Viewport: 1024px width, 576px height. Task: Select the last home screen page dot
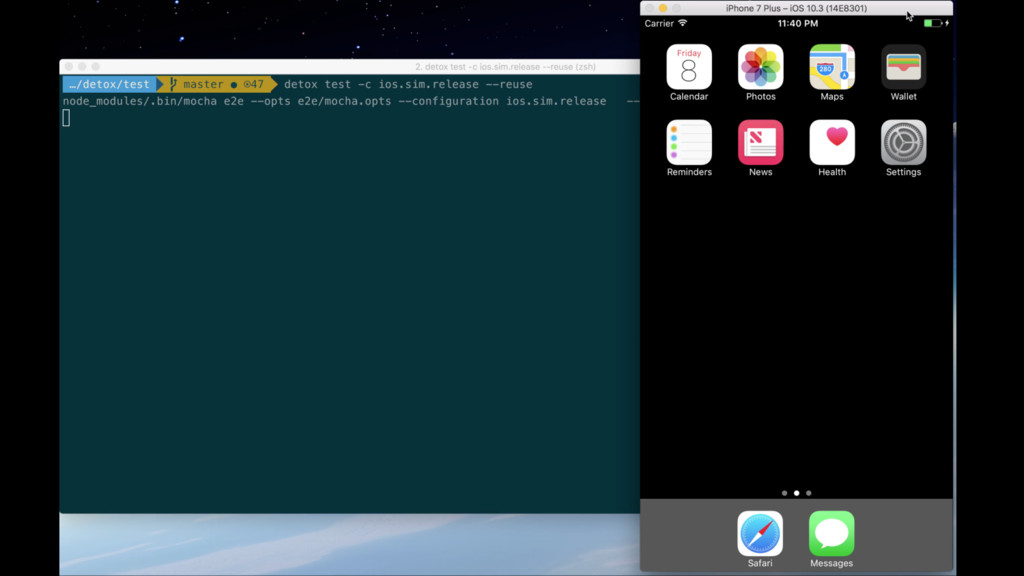pyautogui.click(x=809, y=493)
